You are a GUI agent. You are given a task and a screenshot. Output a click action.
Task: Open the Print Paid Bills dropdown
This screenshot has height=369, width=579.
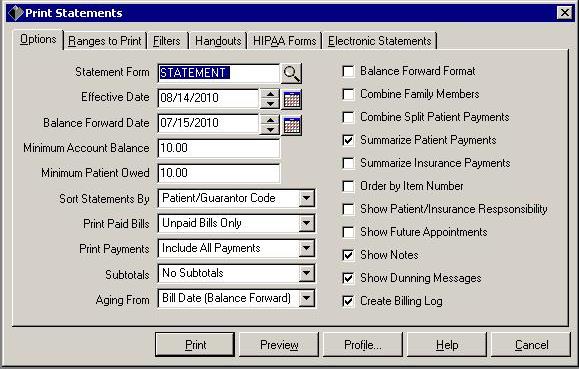(306, 223)
